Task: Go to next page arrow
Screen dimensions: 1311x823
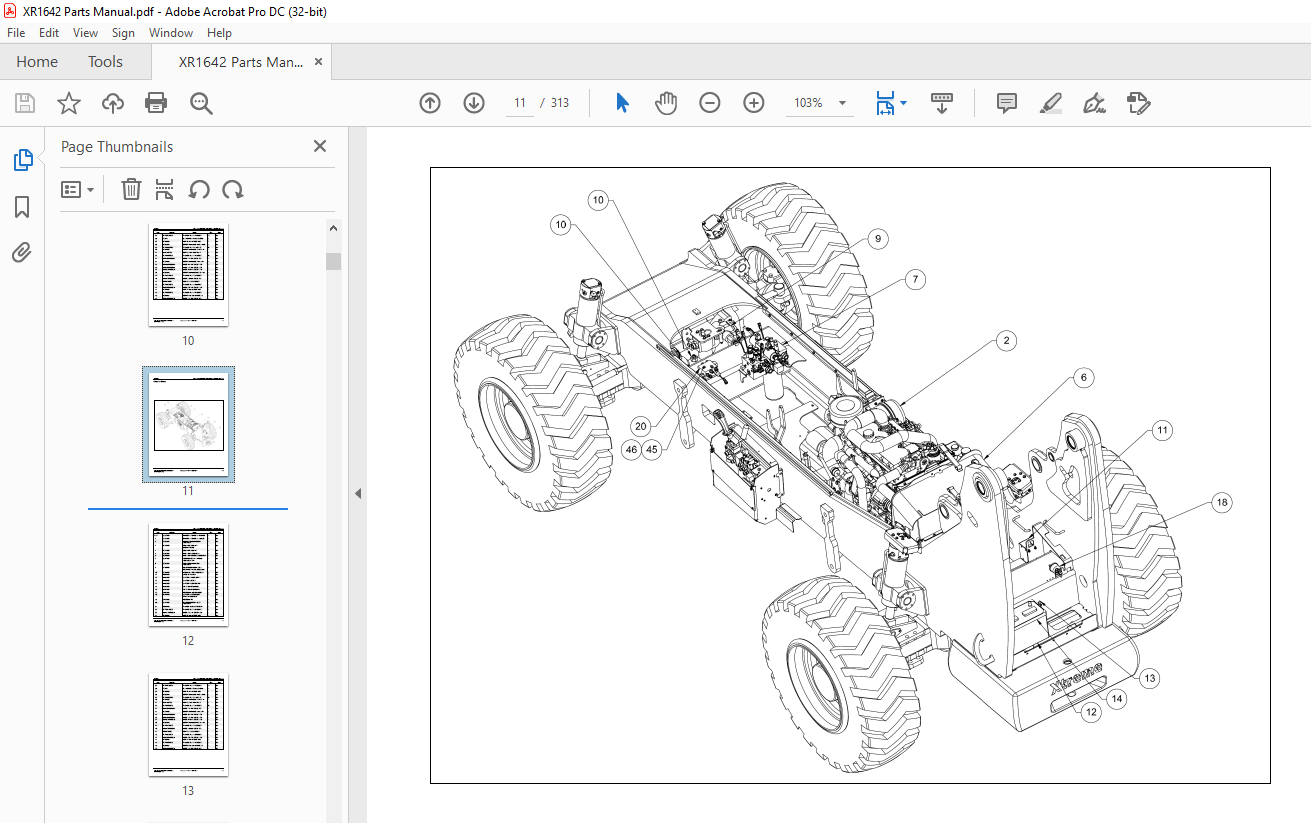Action: (x=474, y=103)
